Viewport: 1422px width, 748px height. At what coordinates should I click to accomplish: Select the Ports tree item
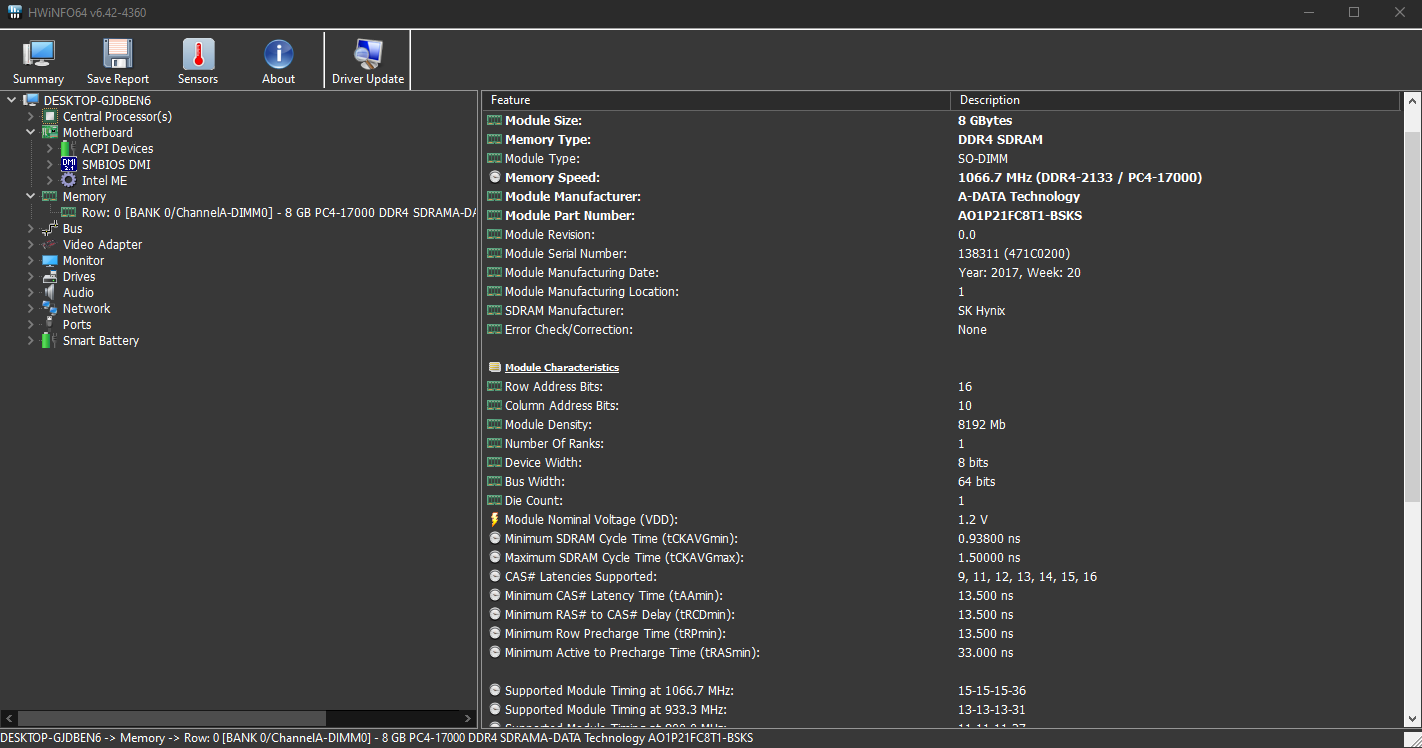[x=77, y=324]
